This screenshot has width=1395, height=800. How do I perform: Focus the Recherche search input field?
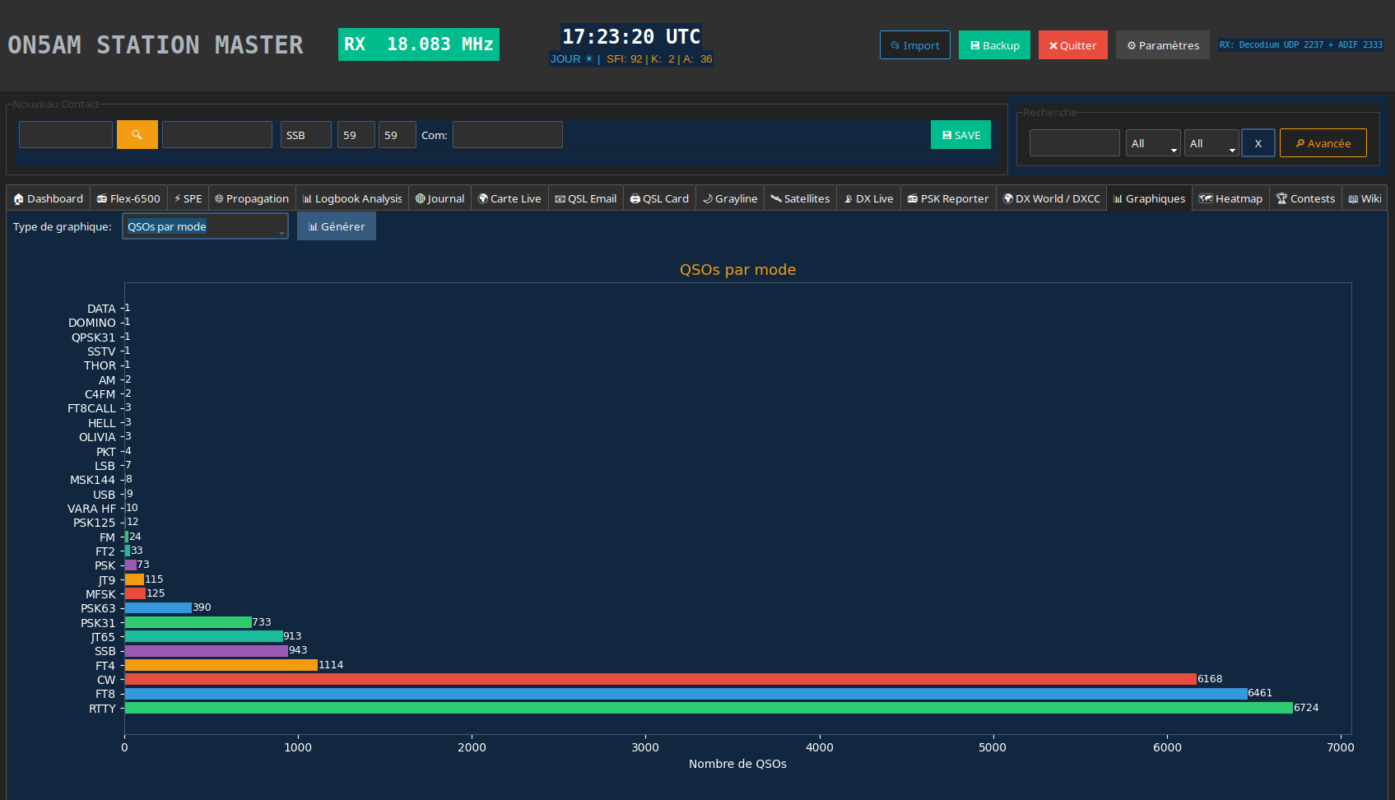tap(1074, 143)
